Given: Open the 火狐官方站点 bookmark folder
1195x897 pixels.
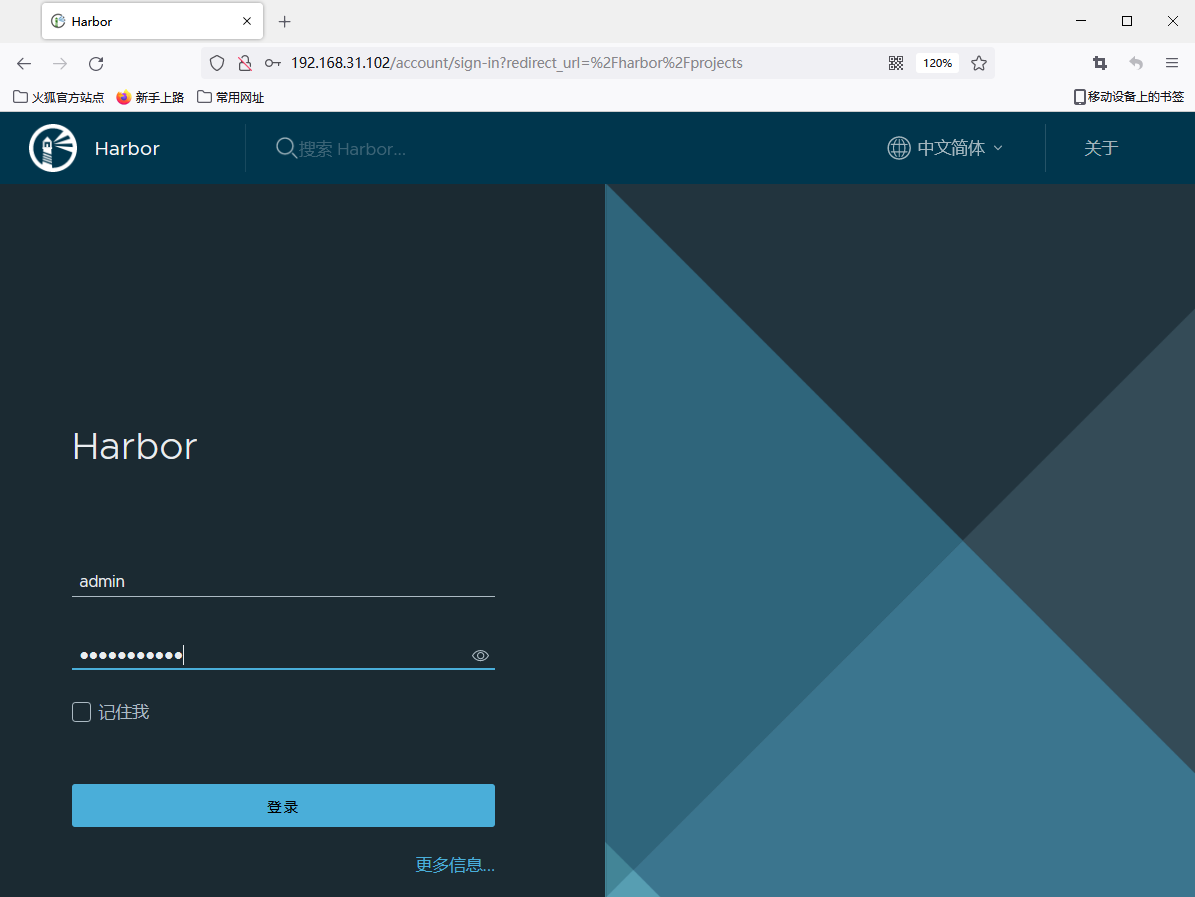Looking at the screenshot, I should [x=59, y=97].
